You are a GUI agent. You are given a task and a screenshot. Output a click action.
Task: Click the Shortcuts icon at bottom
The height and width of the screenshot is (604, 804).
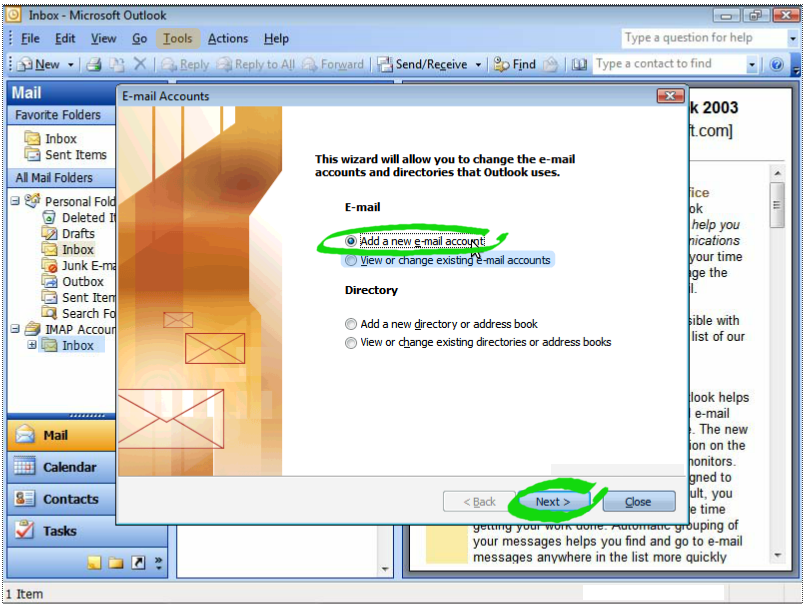point(138,562)
